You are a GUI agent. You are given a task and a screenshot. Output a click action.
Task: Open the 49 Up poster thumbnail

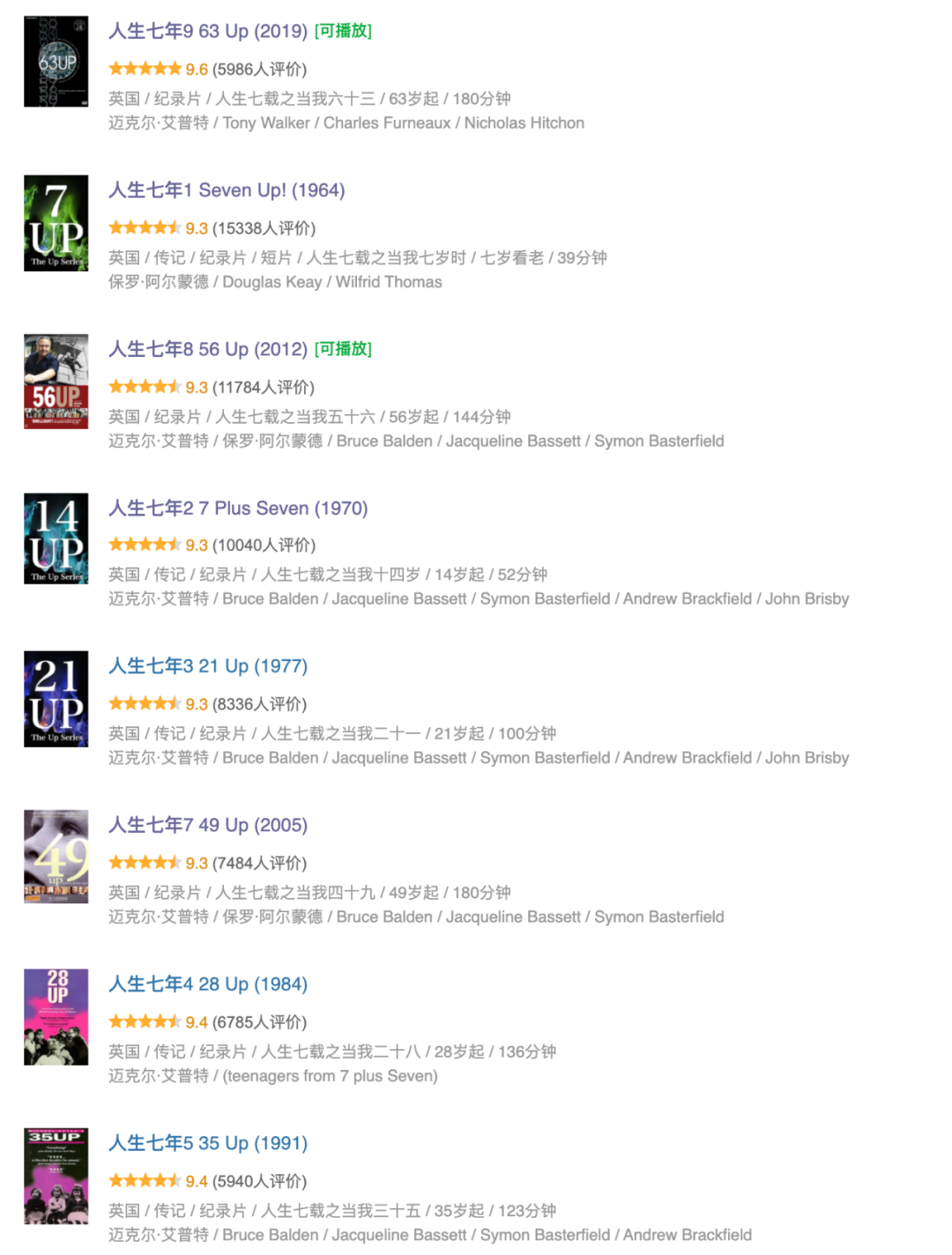pyautogui.click(x=56, y=857)
